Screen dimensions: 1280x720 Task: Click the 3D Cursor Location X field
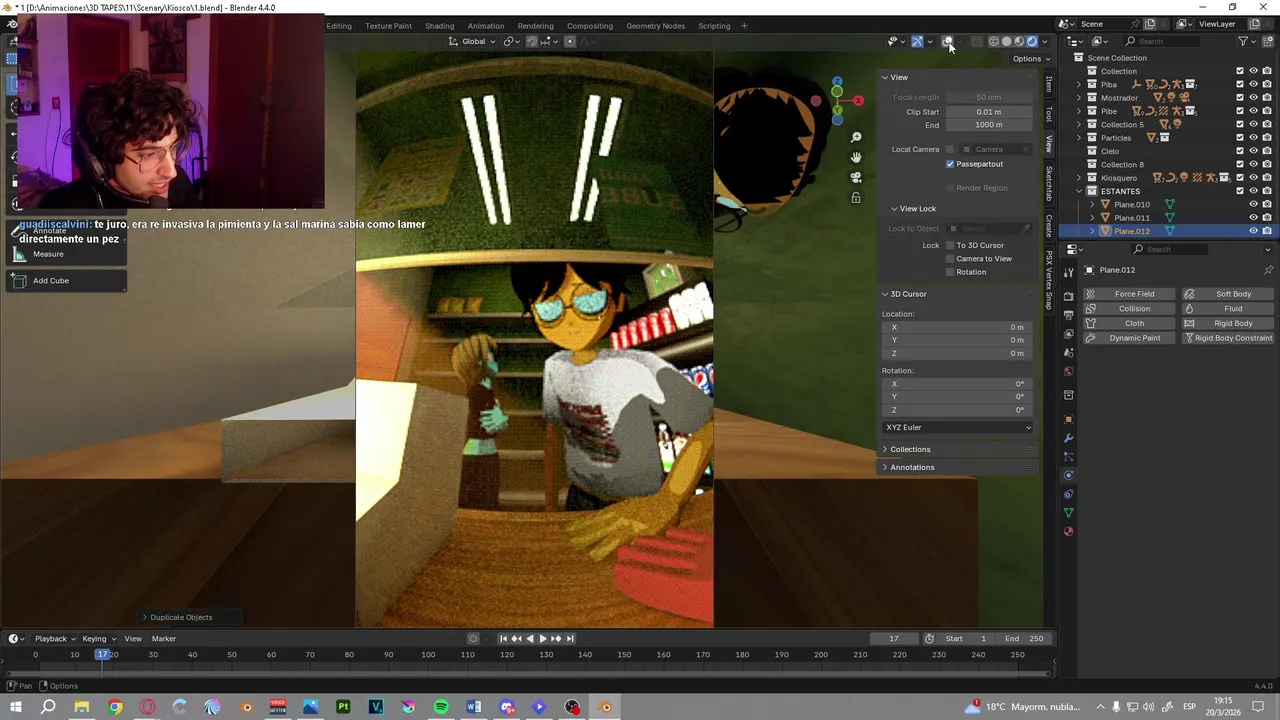[x=957, y=328]
